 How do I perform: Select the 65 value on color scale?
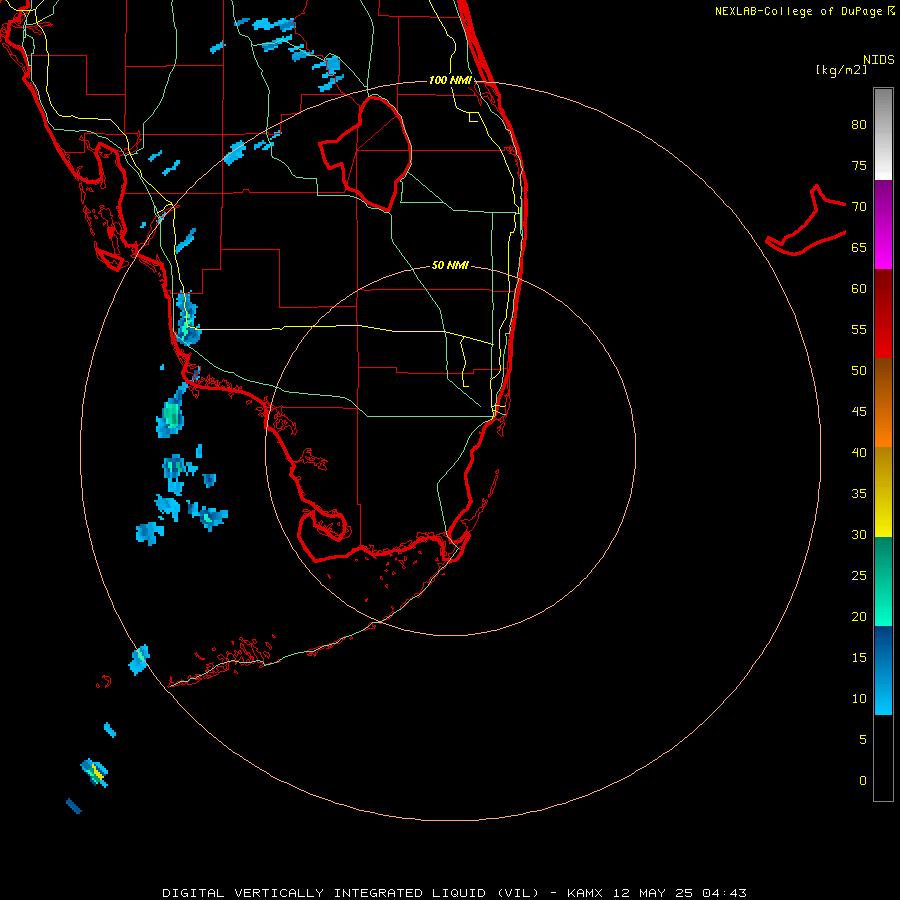pos(859,247)
